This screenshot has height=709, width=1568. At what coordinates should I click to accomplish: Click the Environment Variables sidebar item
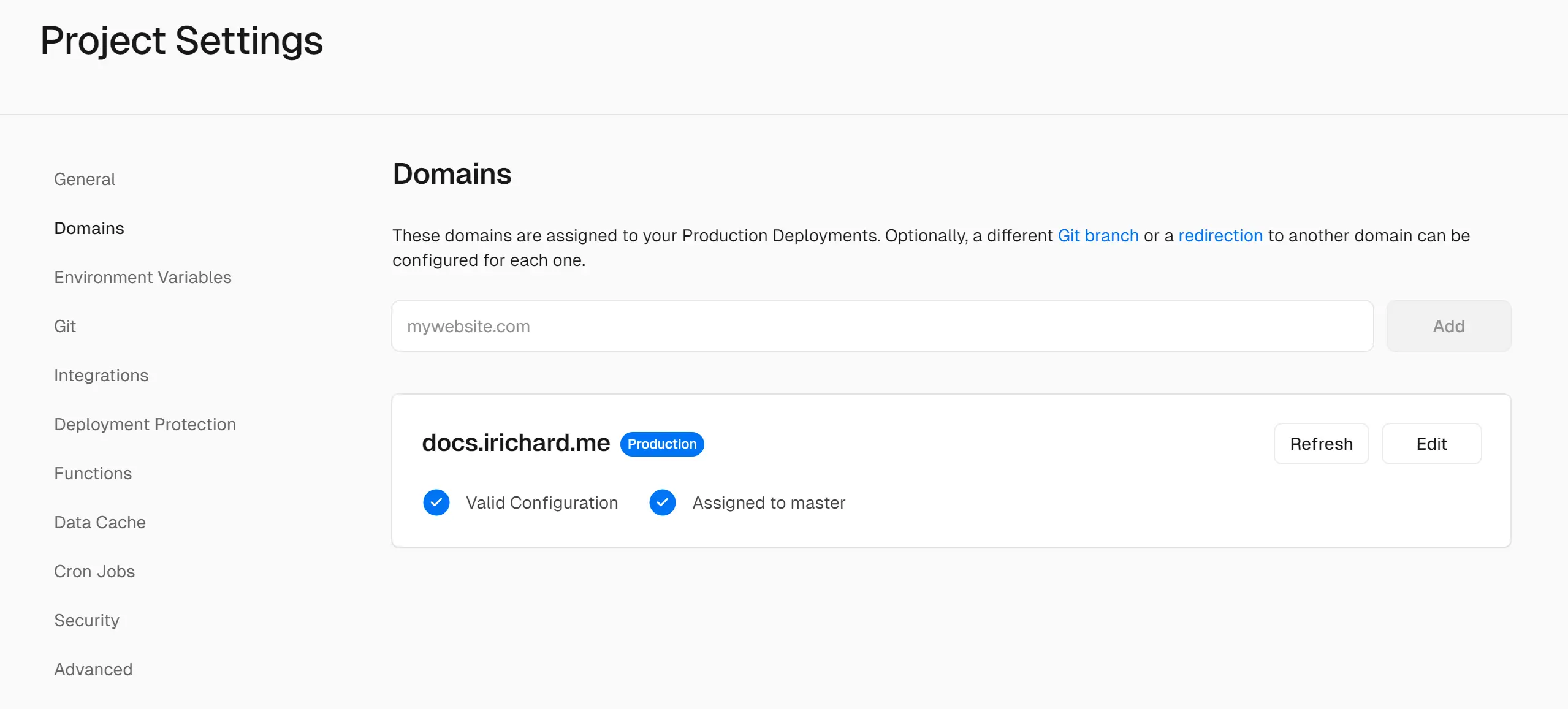143,277
